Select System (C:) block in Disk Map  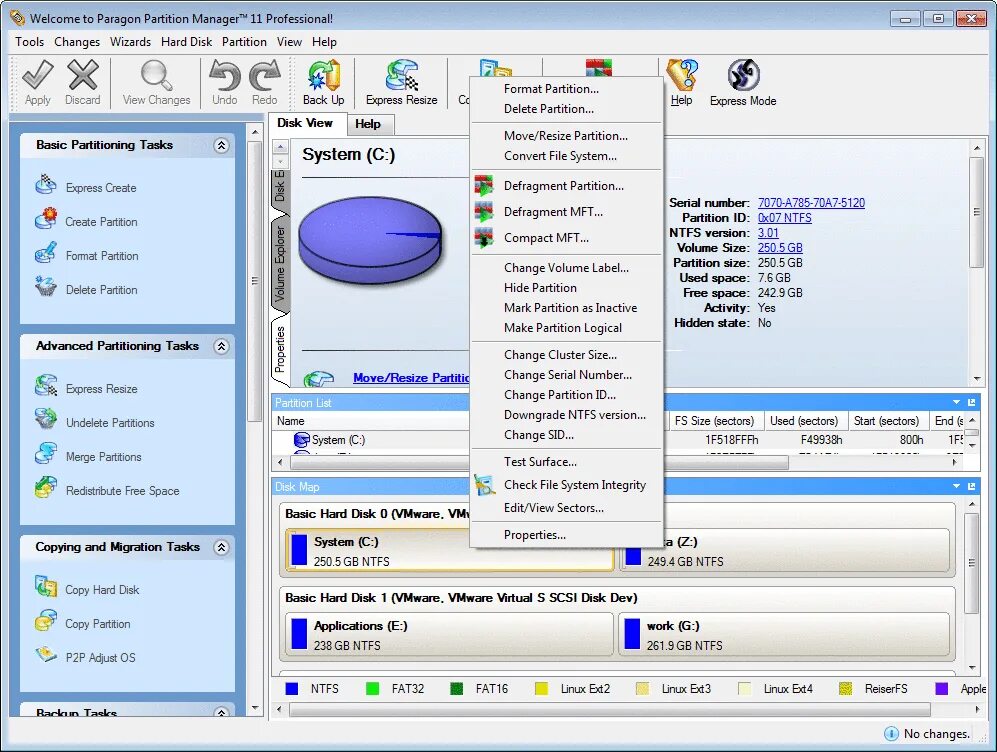[450, 550]
